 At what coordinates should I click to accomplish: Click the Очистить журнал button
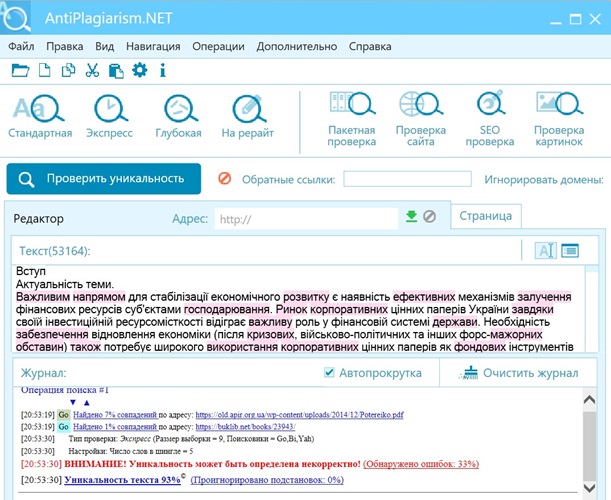click(519, 373)
